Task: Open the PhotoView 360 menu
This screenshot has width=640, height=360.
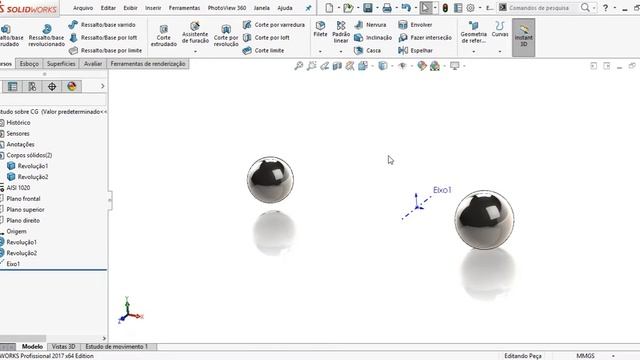Action: tap(227, 8)
